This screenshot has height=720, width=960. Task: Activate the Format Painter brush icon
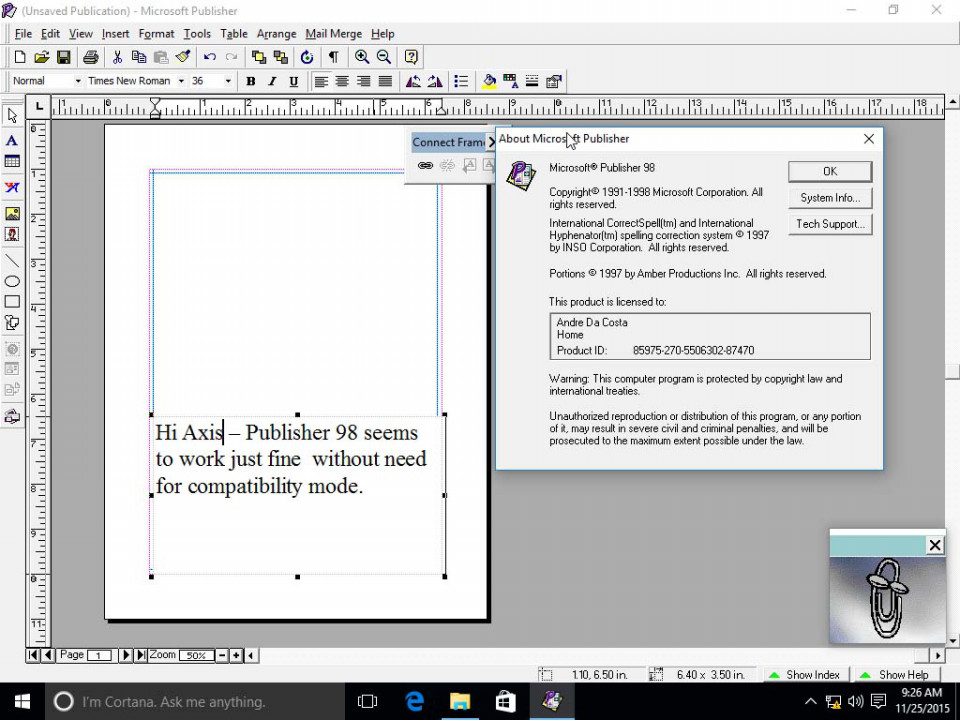[183, 58]
